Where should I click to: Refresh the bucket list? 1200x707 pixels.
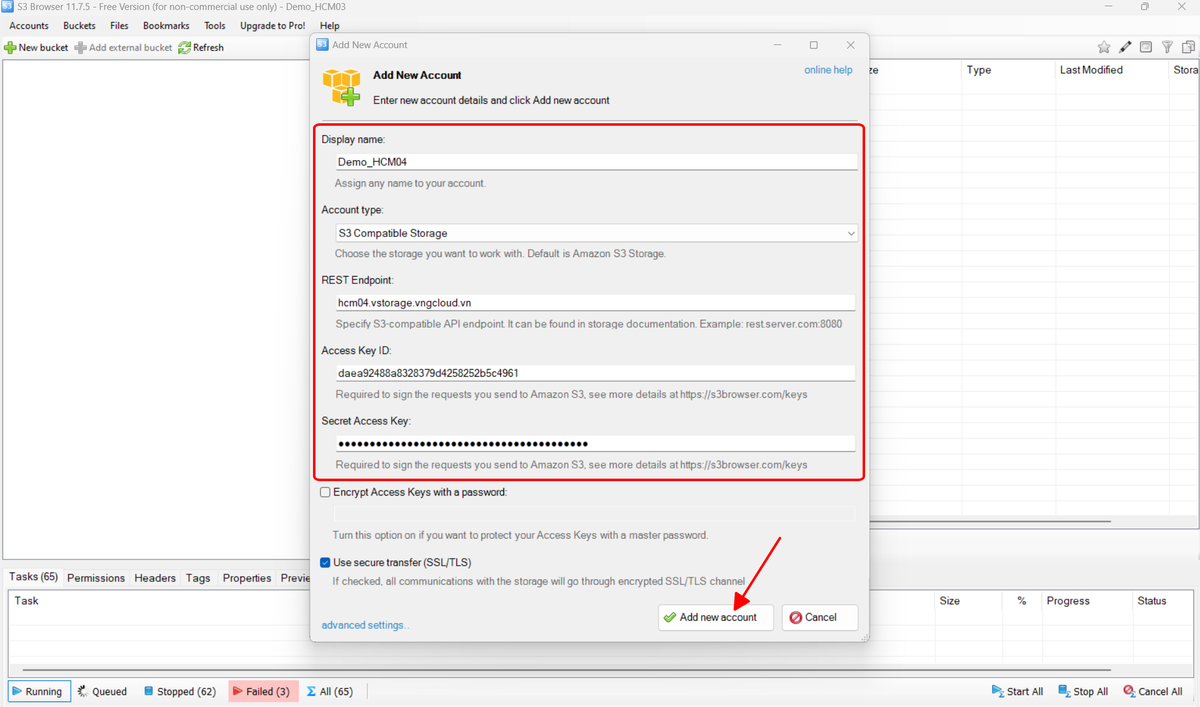coord(201,47)
